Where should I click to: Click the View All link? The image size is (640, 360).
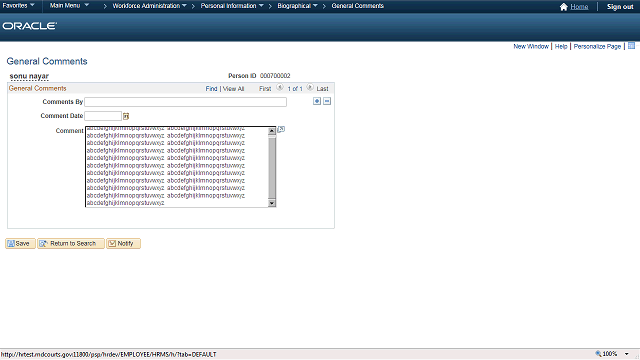coord(233,89)
